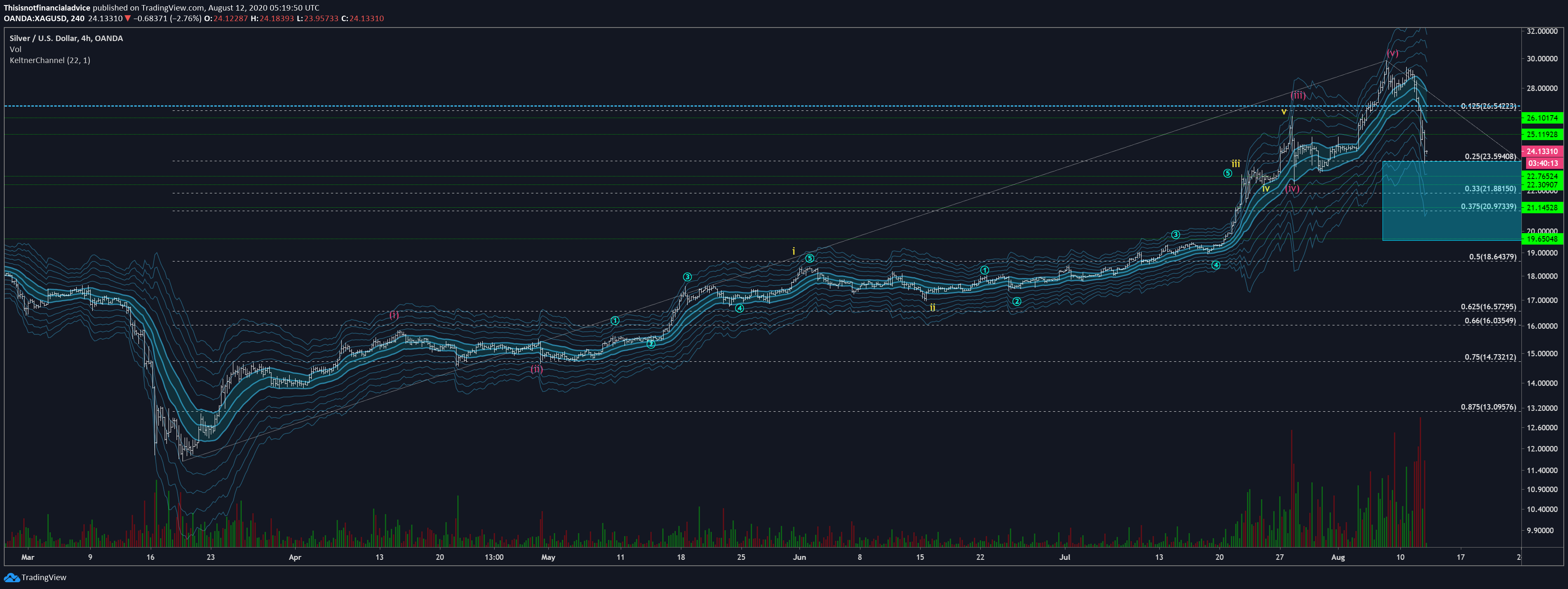Image resolution: width=1568 pixels, height=589 pixels.
Task: Click the 'Aug' date-axis label
Action: pos(1338,557)
